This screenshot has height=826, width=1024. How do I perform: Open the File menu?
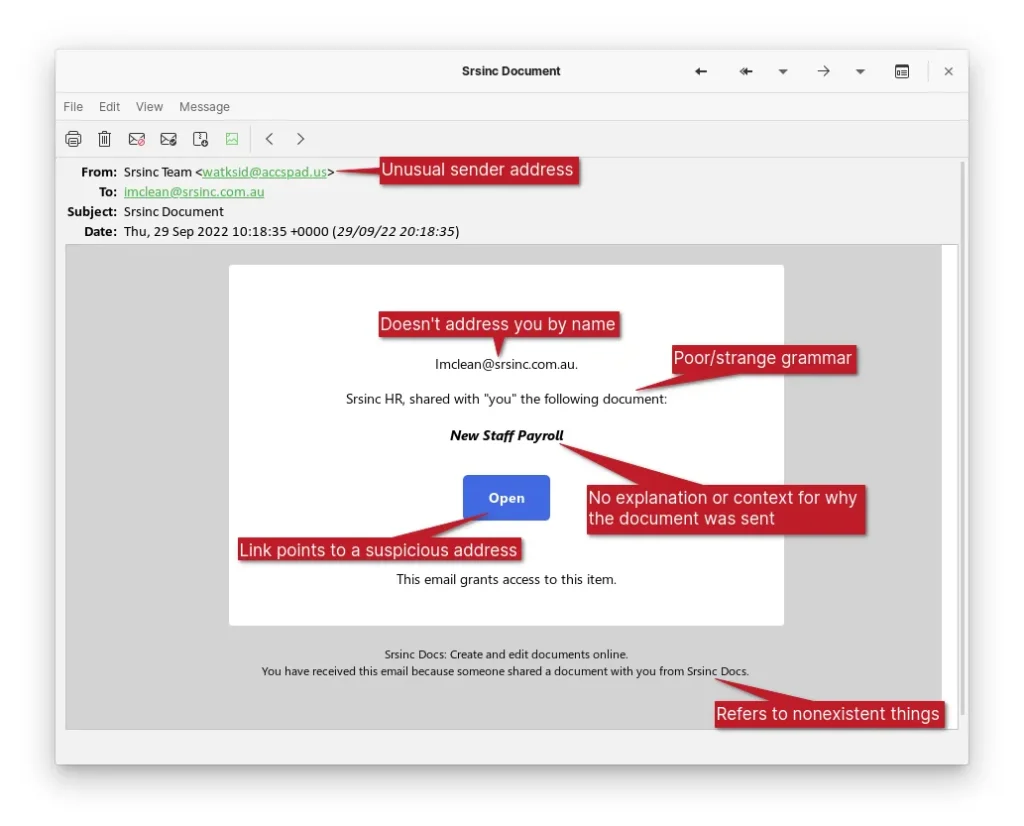[x=73, y=107]
